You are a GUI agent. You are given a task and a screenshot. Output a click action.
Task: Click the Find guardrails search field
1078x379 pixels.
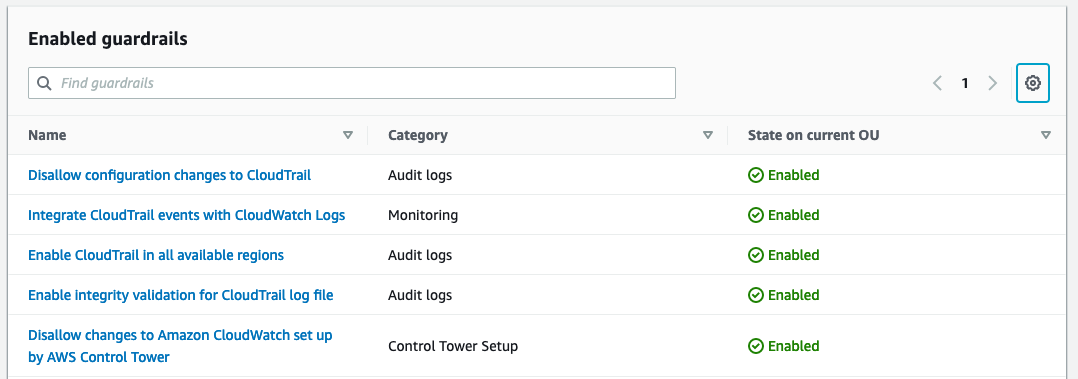tap(351, 83)
